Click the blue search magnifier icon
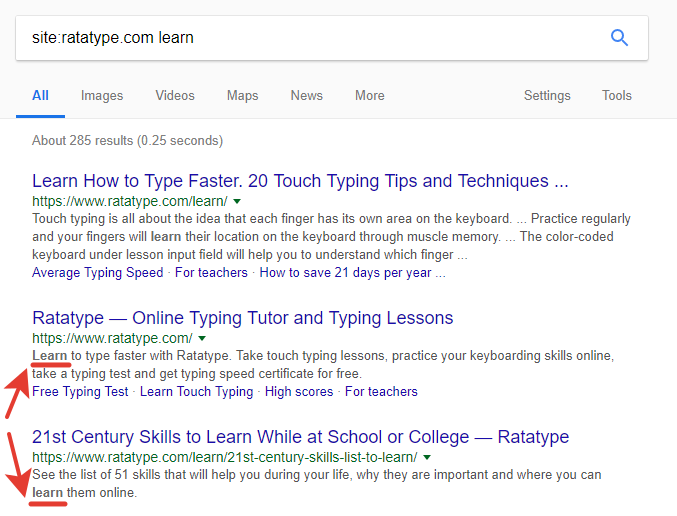Image resolution: width=677 pixels, height=516 pixels. point(619,38)
